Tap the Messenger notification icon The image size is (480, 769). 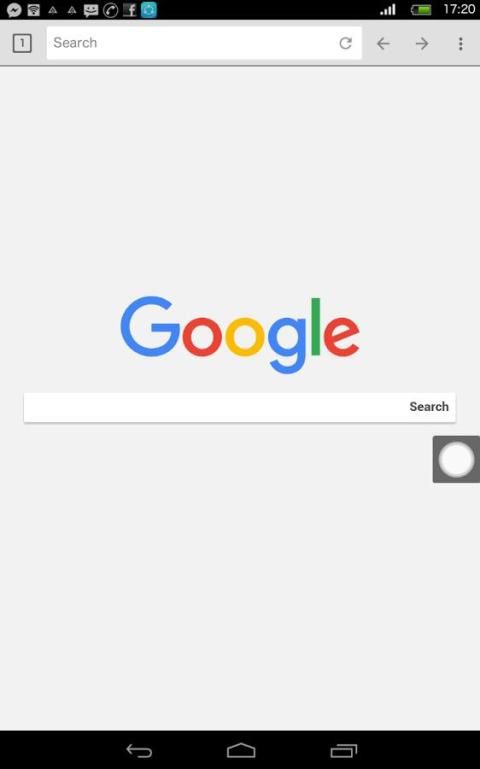point(14,10)
